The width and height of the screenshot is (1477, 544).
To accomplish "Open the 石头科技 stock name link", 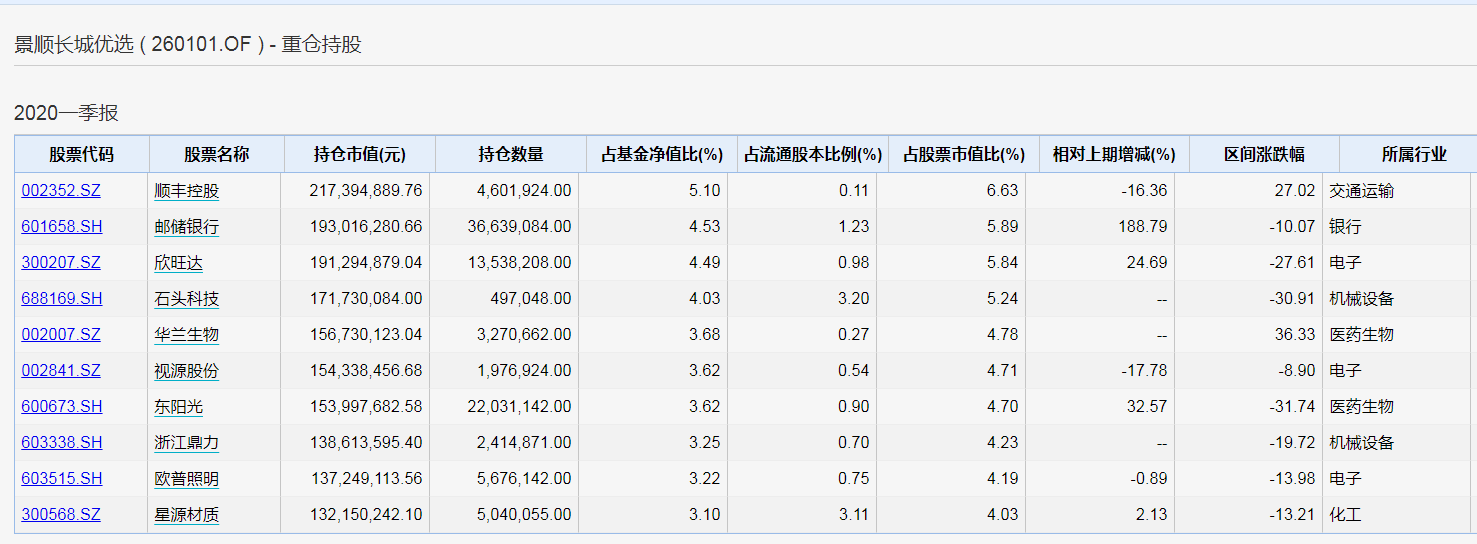I will pyautogui.click(x=187, y=298).
